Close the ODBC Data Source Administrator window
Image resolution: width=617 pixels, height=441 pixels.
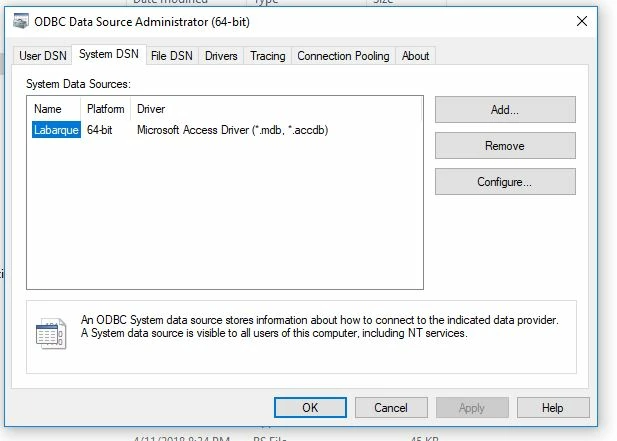tap(582, 21)
